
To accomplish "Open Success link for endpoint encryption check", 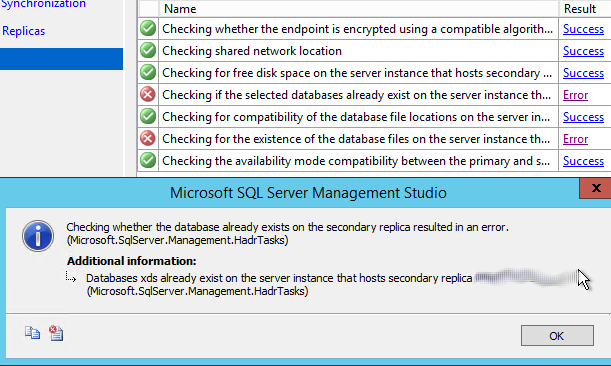I will click(583, 29).
